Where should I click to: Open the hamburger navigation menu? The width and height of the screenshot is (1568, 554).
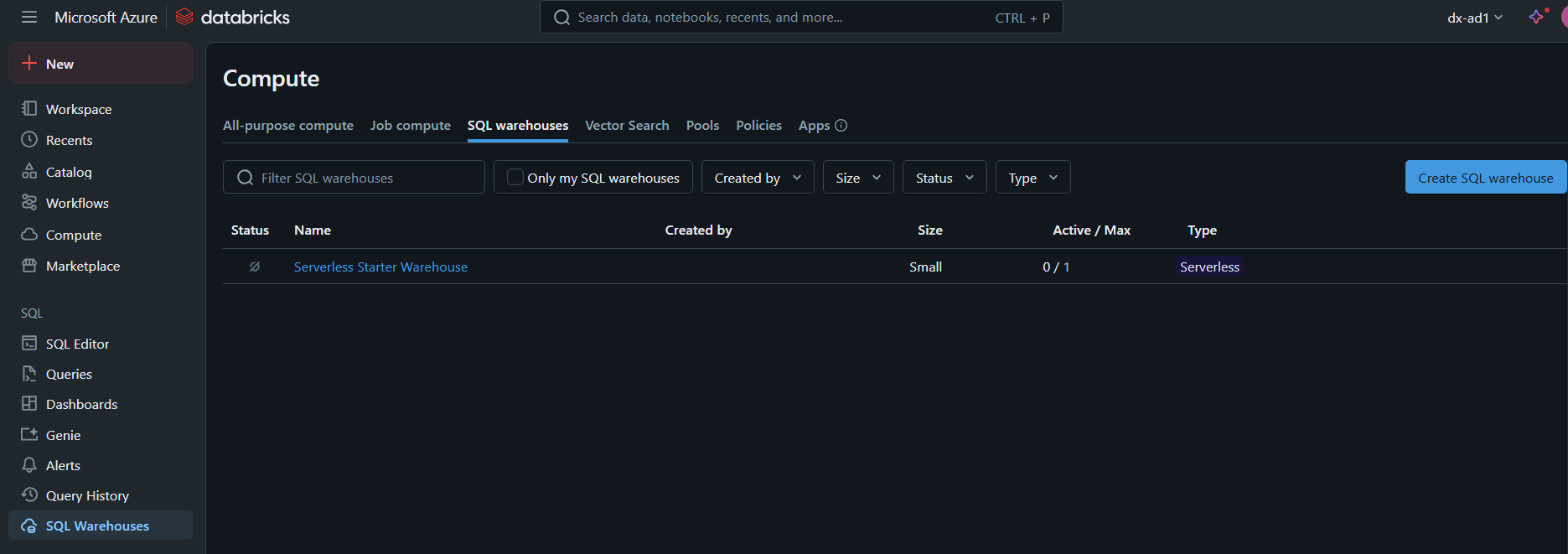click(29, 18)
